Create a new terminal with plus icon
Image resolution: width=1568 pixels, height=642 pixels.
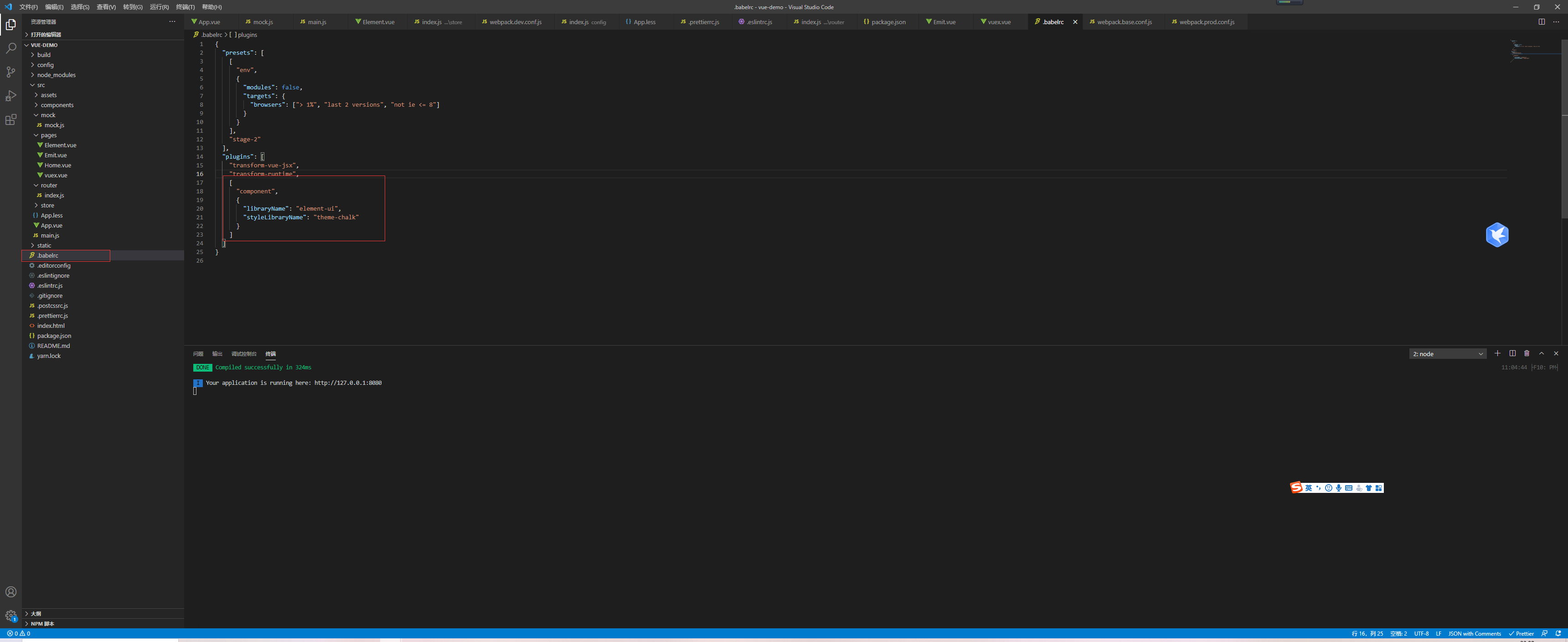click(x=1497, y=353)
